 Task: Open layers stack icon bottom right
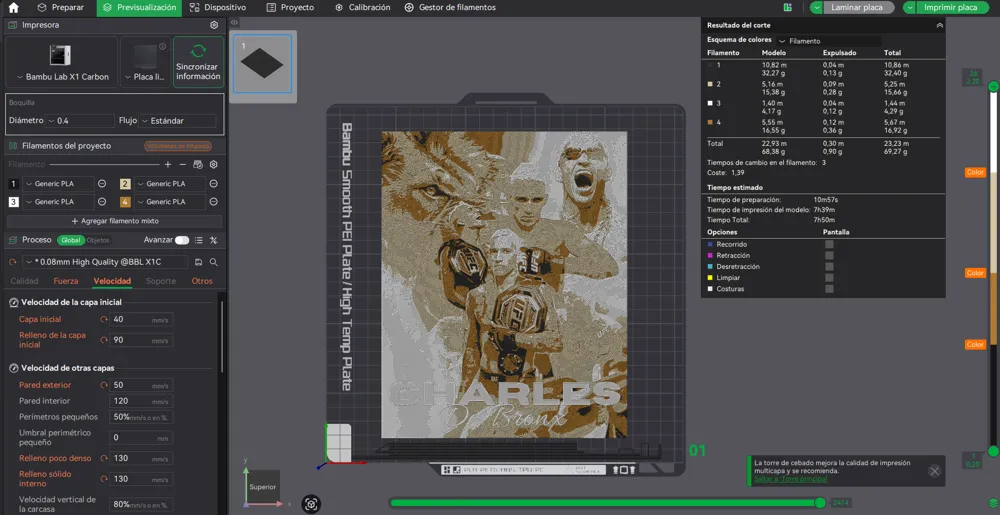(992, 504)
